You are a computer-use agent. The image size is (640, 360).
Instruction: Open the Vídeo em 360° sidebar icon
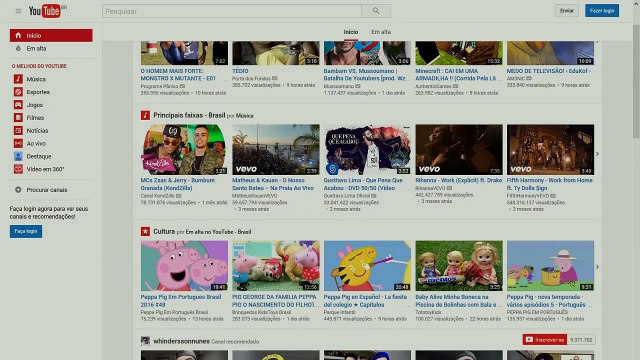point(18,169)
